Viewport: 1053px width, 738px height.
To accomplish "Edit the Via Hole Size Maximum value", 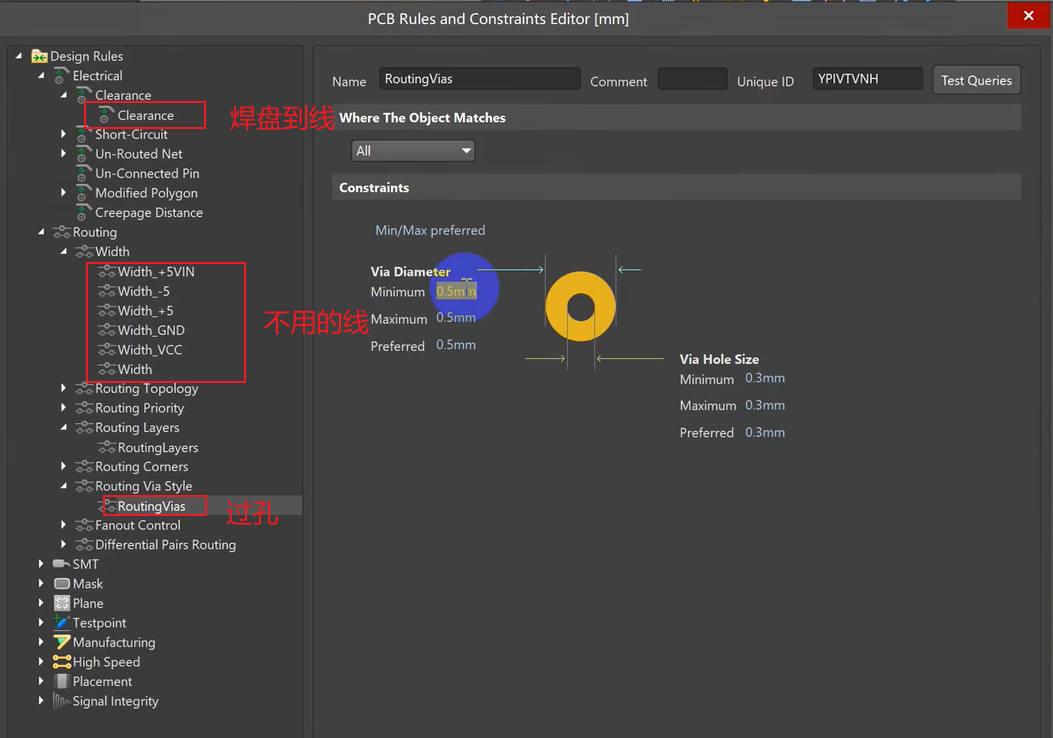I will coord(765,406).
